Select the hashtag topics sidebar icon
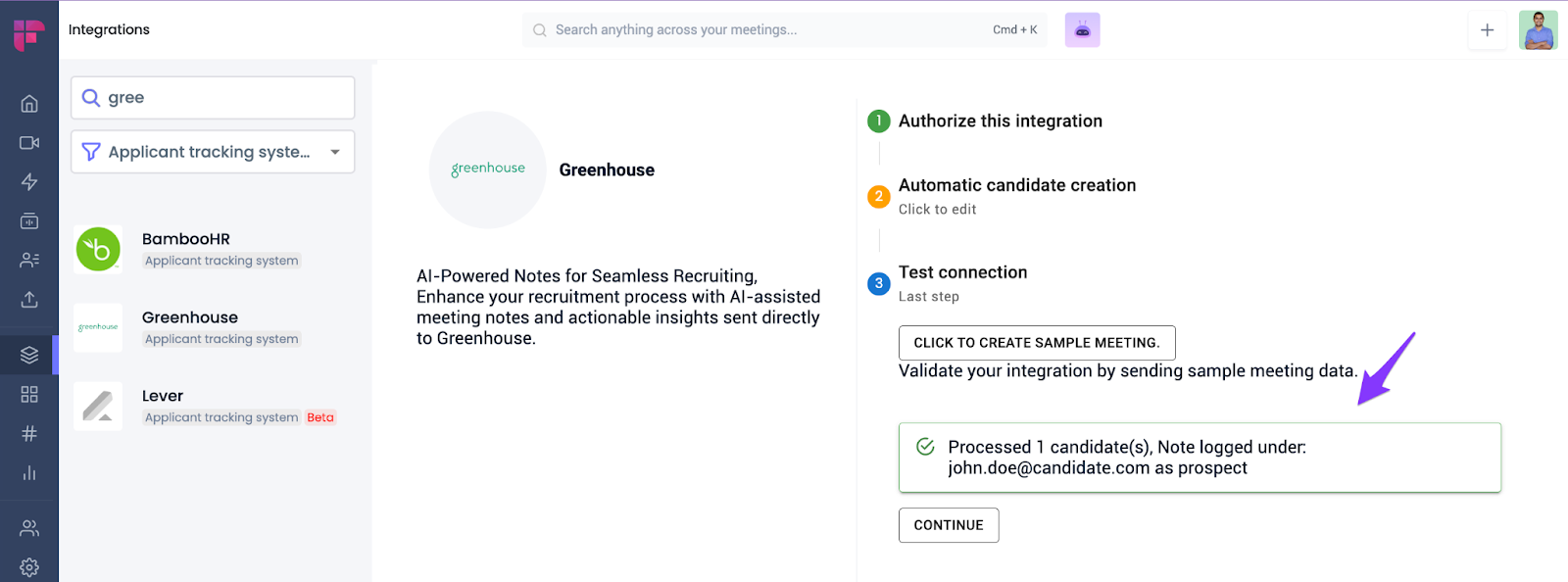The width and height of the screenshot is (1568, 582). coord(29,433)
